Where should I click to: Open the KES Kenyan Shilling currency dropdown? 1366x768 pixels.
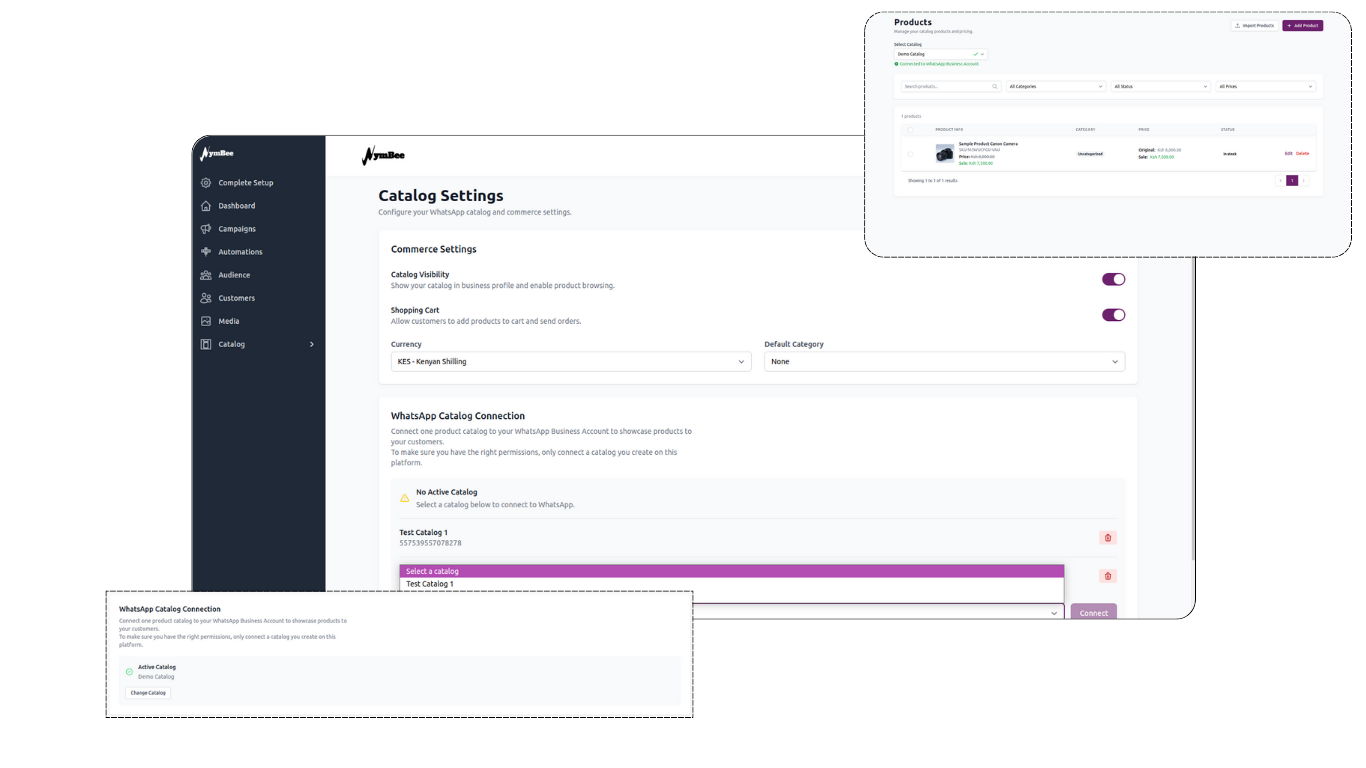tap(570, 361)
